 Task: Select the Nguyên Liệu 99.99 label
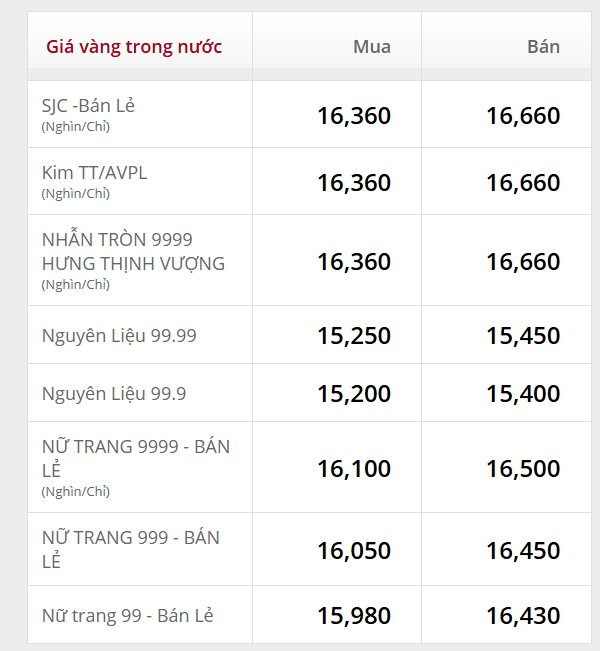tap(119, 335)
